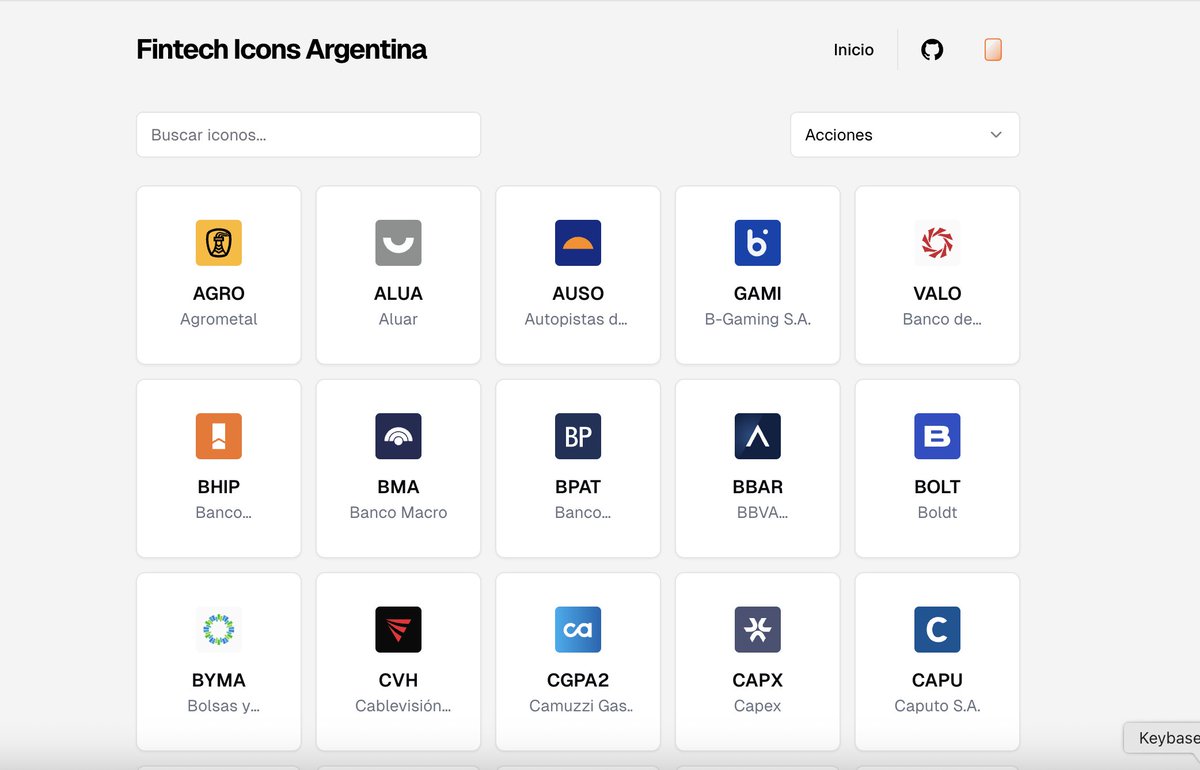Click the CAPX ticker text
This screenshot has height=770, width=1200.
(757, 680)
